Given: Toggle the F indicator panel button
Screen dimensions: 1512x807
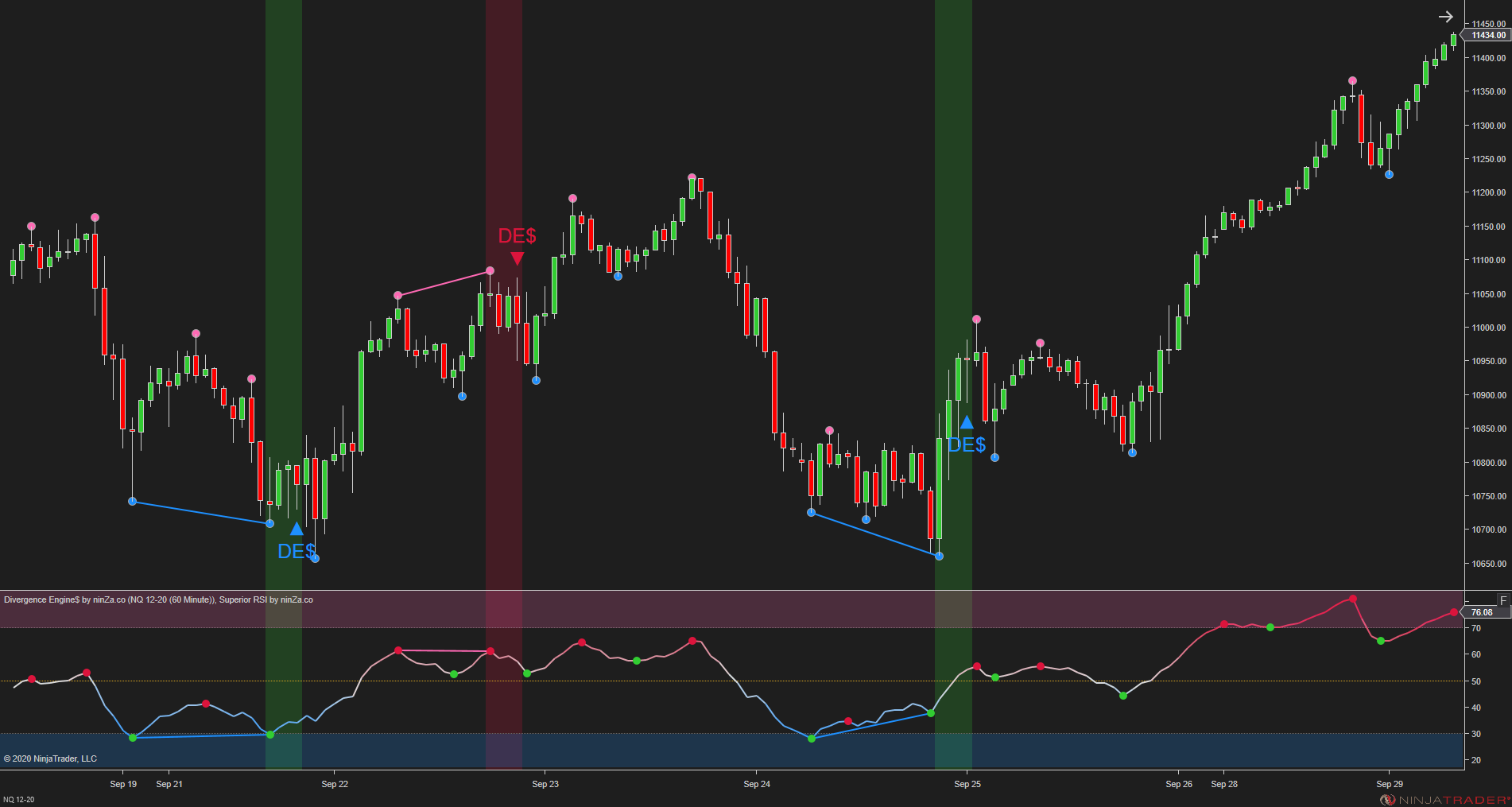Looking at the screenshot, I should 1502,600.
